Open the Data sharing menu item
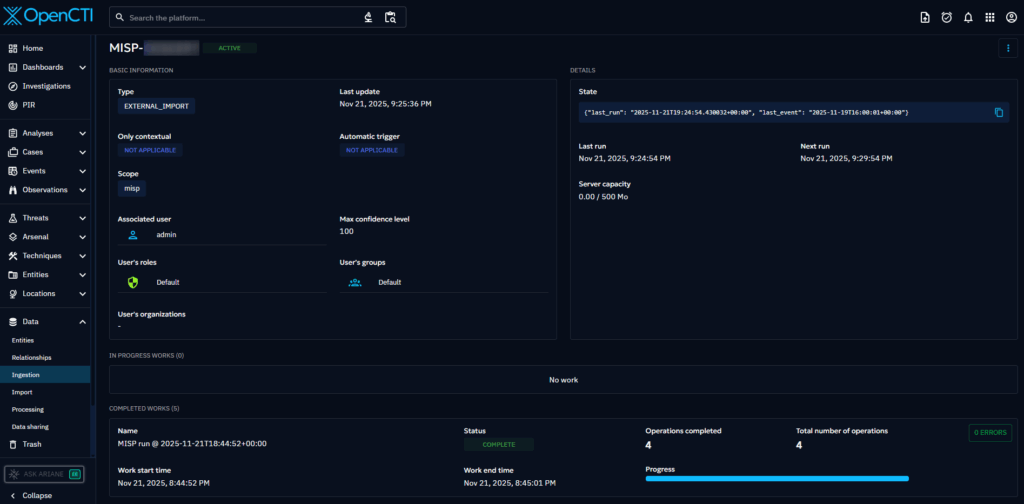1024x504 pixels. tap(33, 426)
